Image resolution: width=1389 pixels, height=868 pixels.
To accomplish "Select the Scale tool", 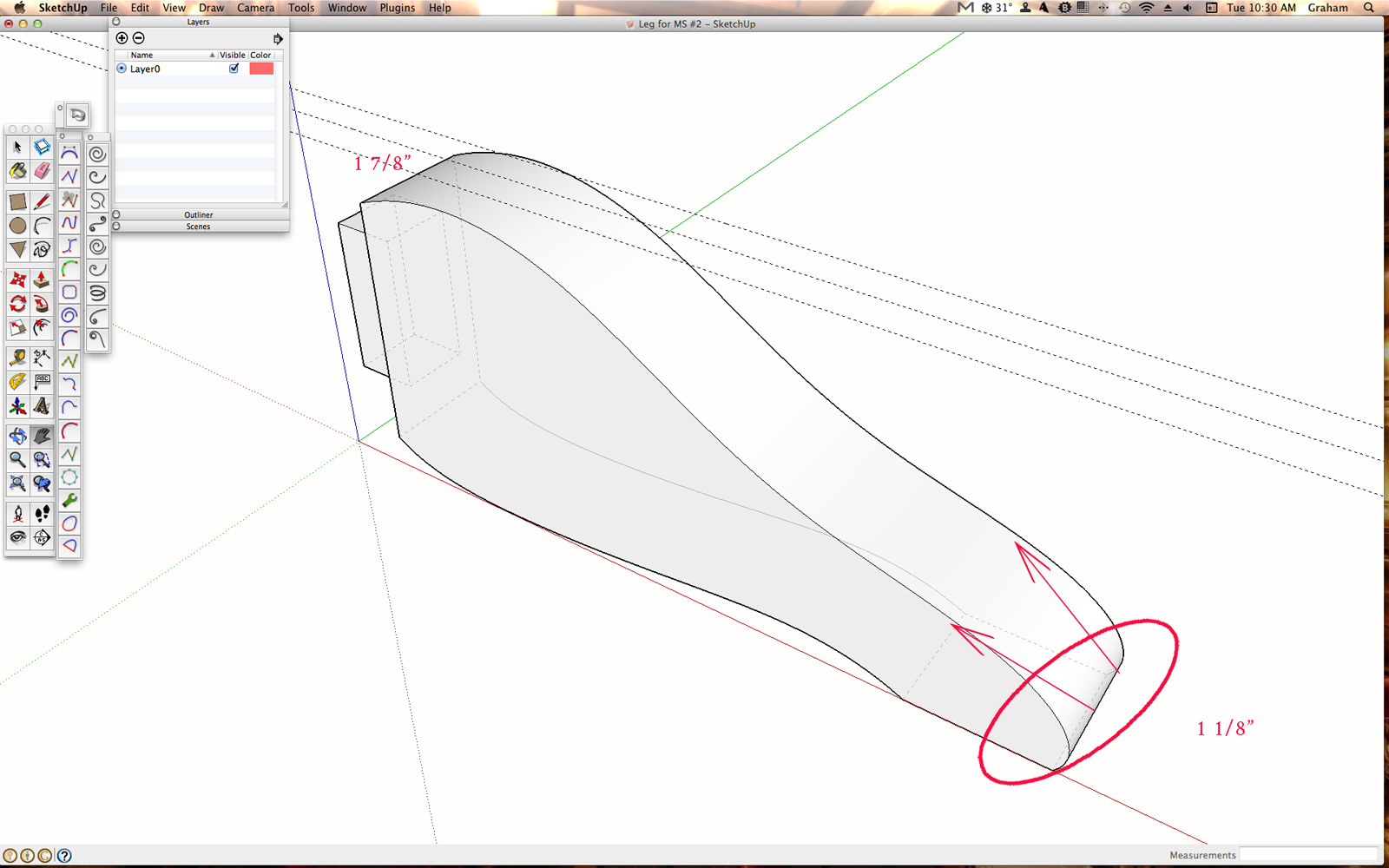I will click(17, 328).
